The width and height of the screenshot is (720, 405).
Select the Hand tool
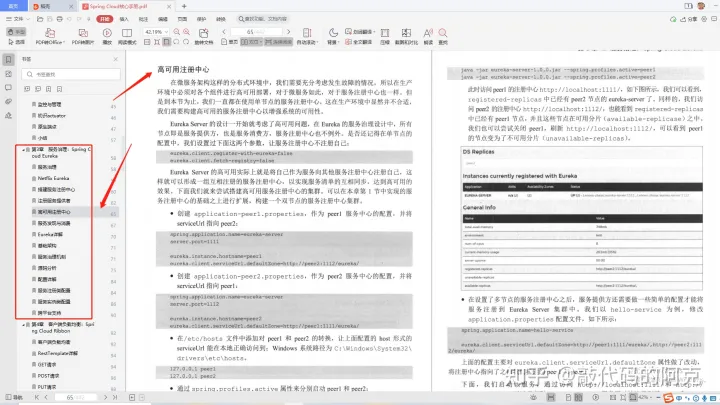pos(16,32)
